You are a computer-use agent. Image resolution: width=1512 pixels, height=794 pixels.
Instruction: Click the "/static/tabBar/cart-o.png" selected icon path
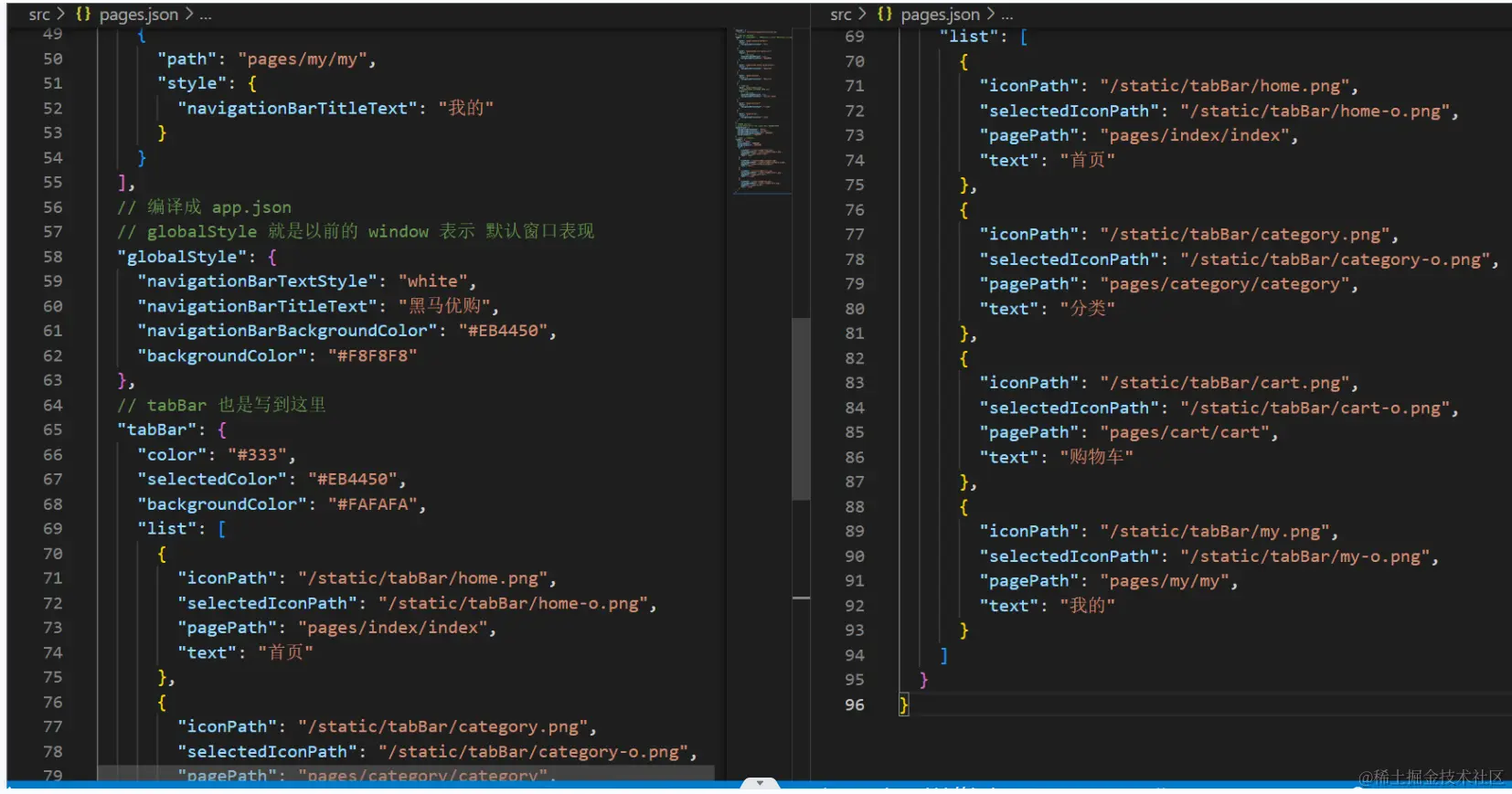(1315, 408)
